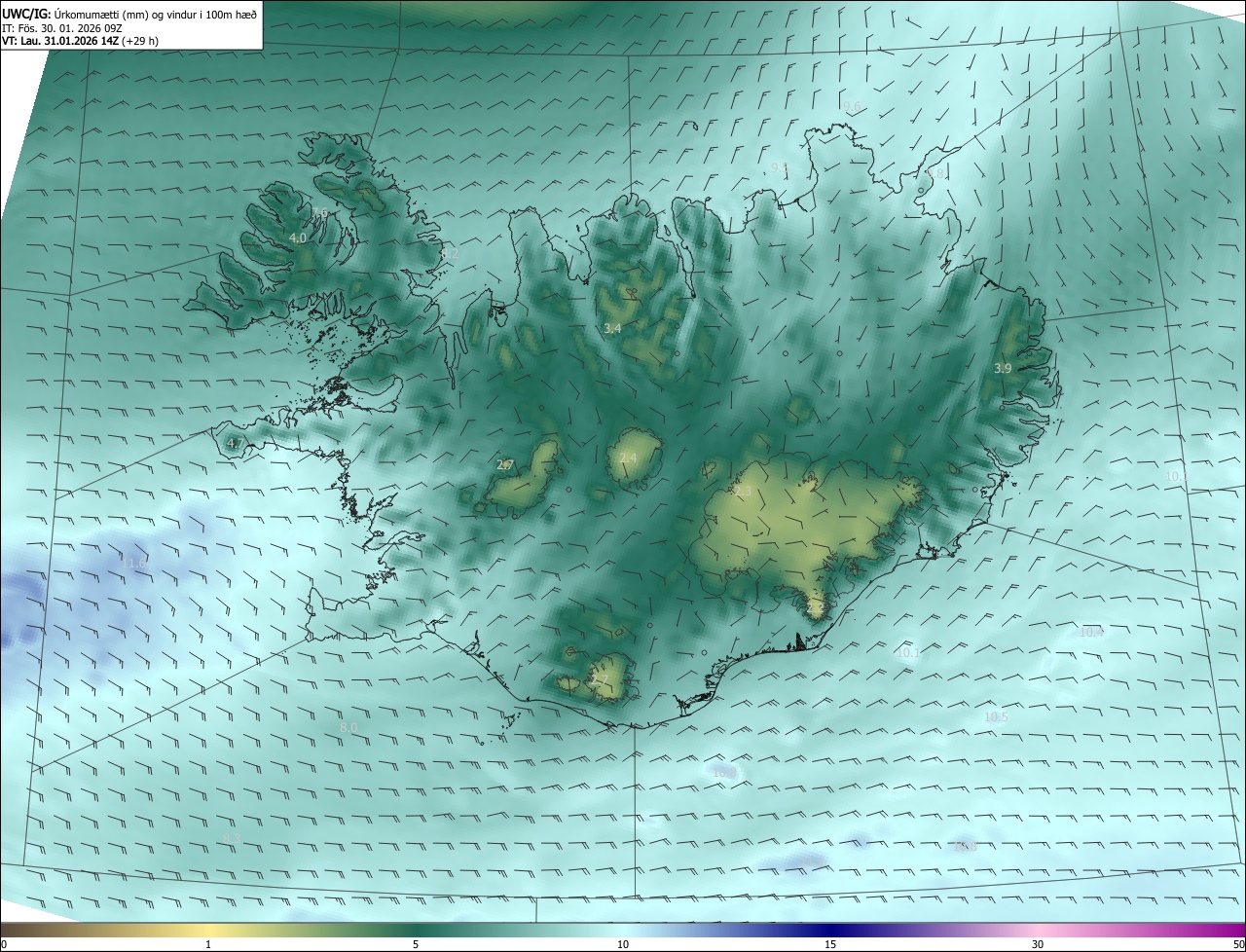
Task: Click the '2.3' value on the map
Action: (x=743, y=493)
